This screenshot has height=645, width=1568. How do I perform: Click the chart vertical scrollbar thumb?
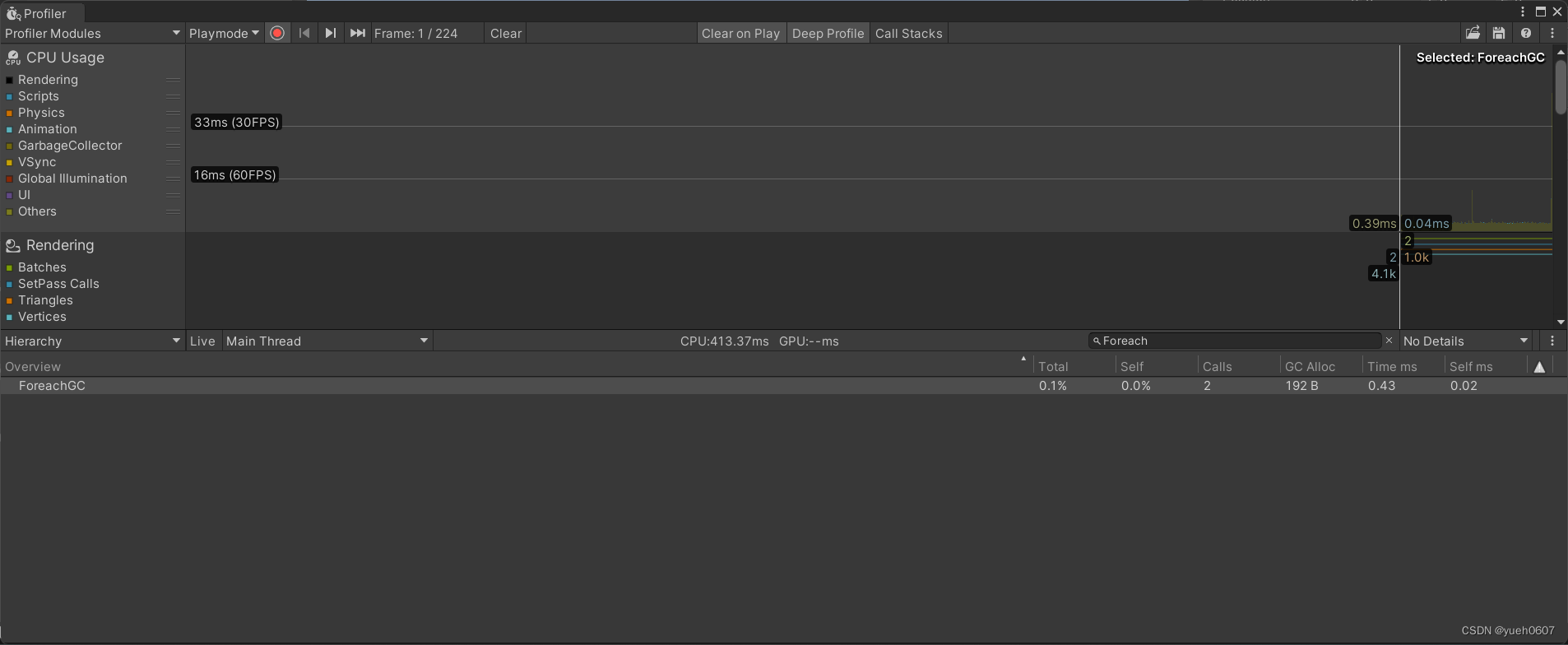click(x=1561, y=86)
